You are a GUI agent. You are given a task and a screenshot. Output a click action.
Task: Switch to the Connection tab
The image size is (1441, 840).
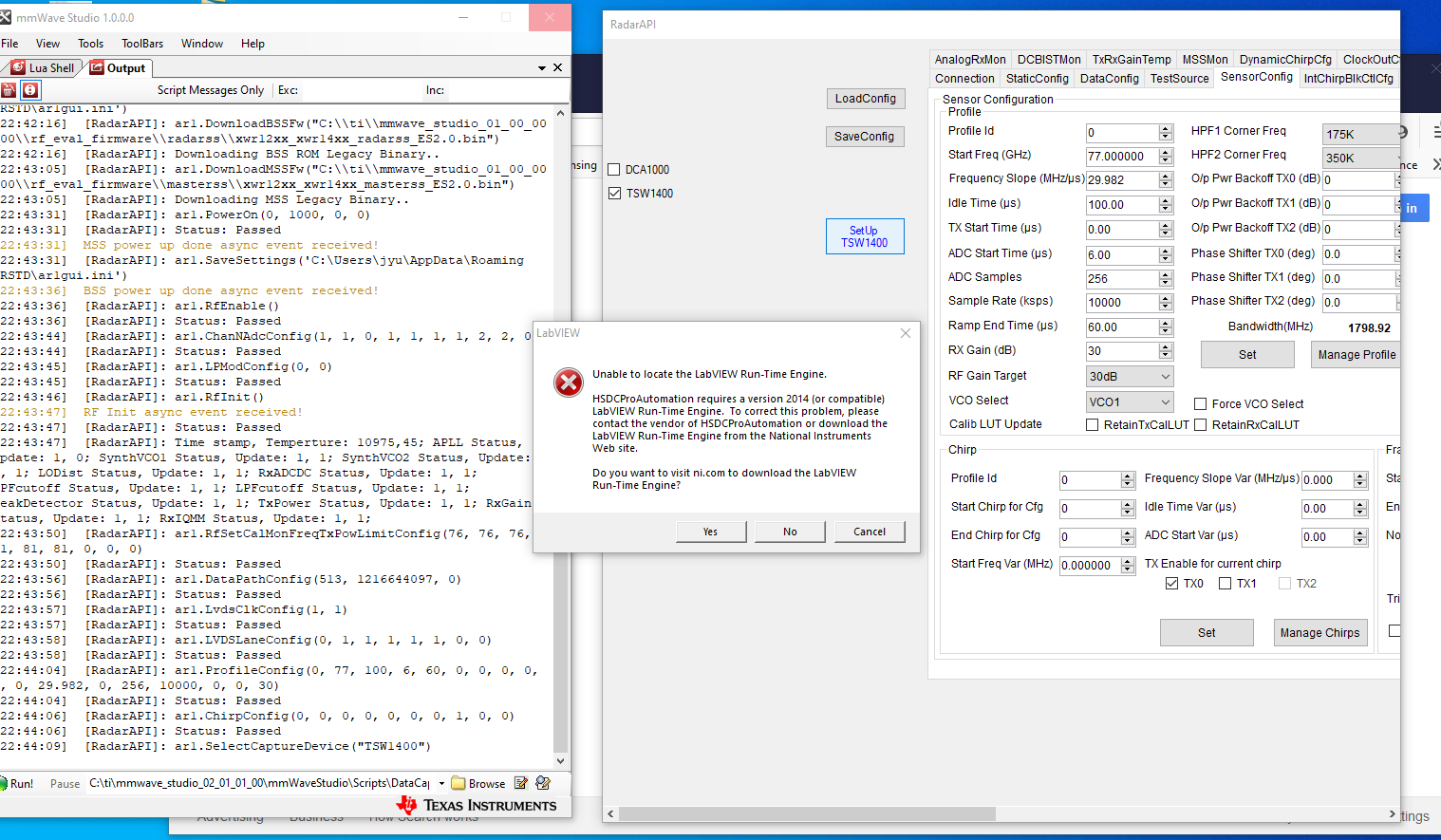(964, 79)
